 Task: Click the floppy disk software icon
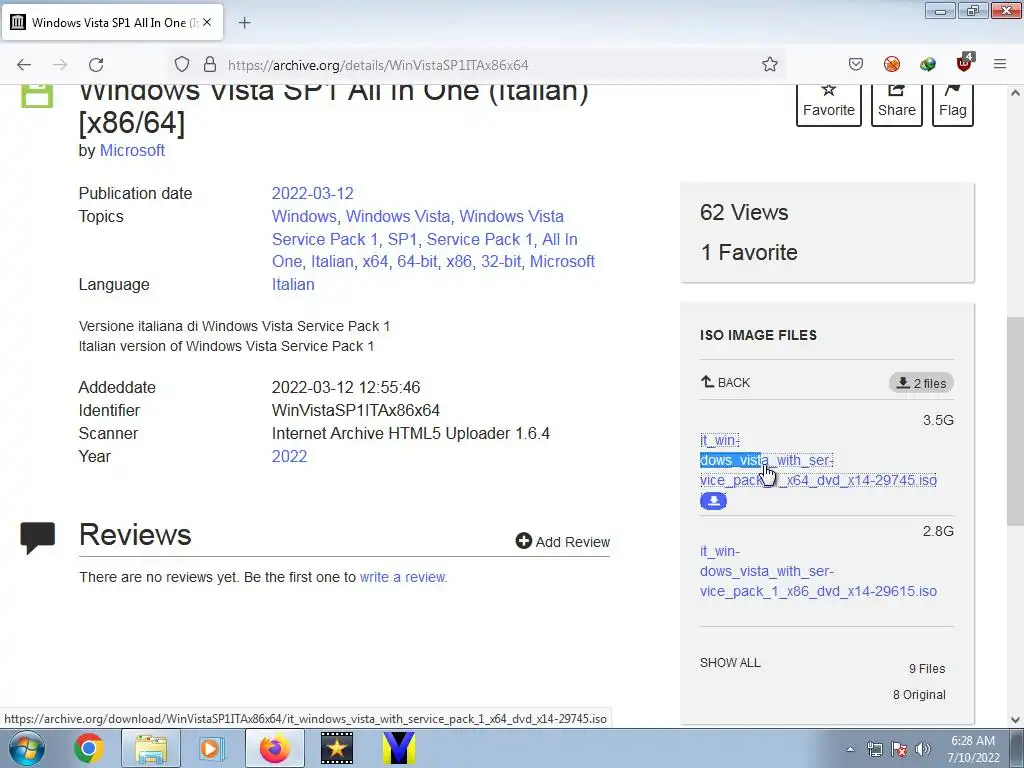pyautogui.click(x=37, y=96)
